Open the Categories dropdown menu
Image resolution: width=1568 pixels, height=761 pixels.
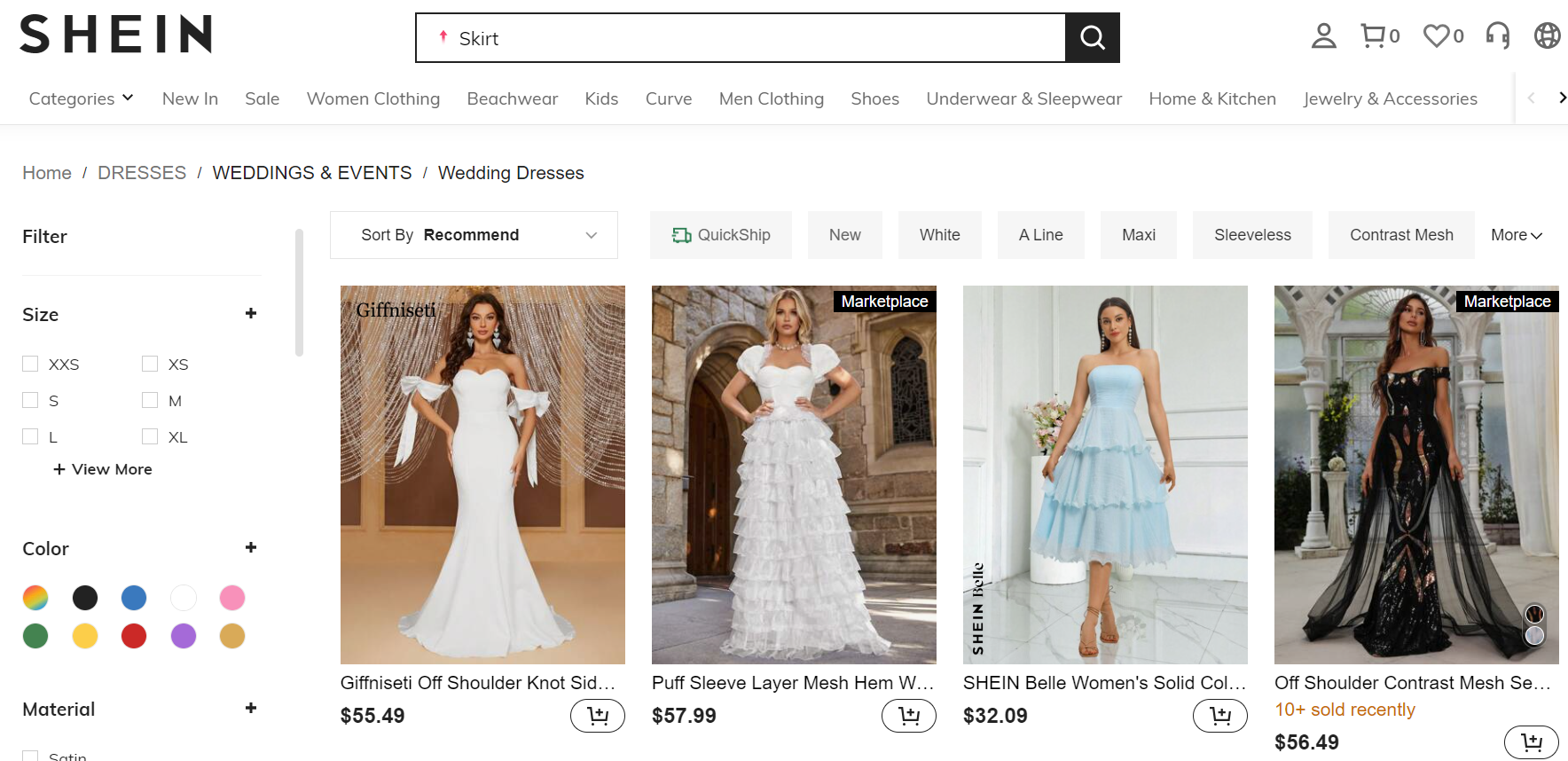(81, 98)
